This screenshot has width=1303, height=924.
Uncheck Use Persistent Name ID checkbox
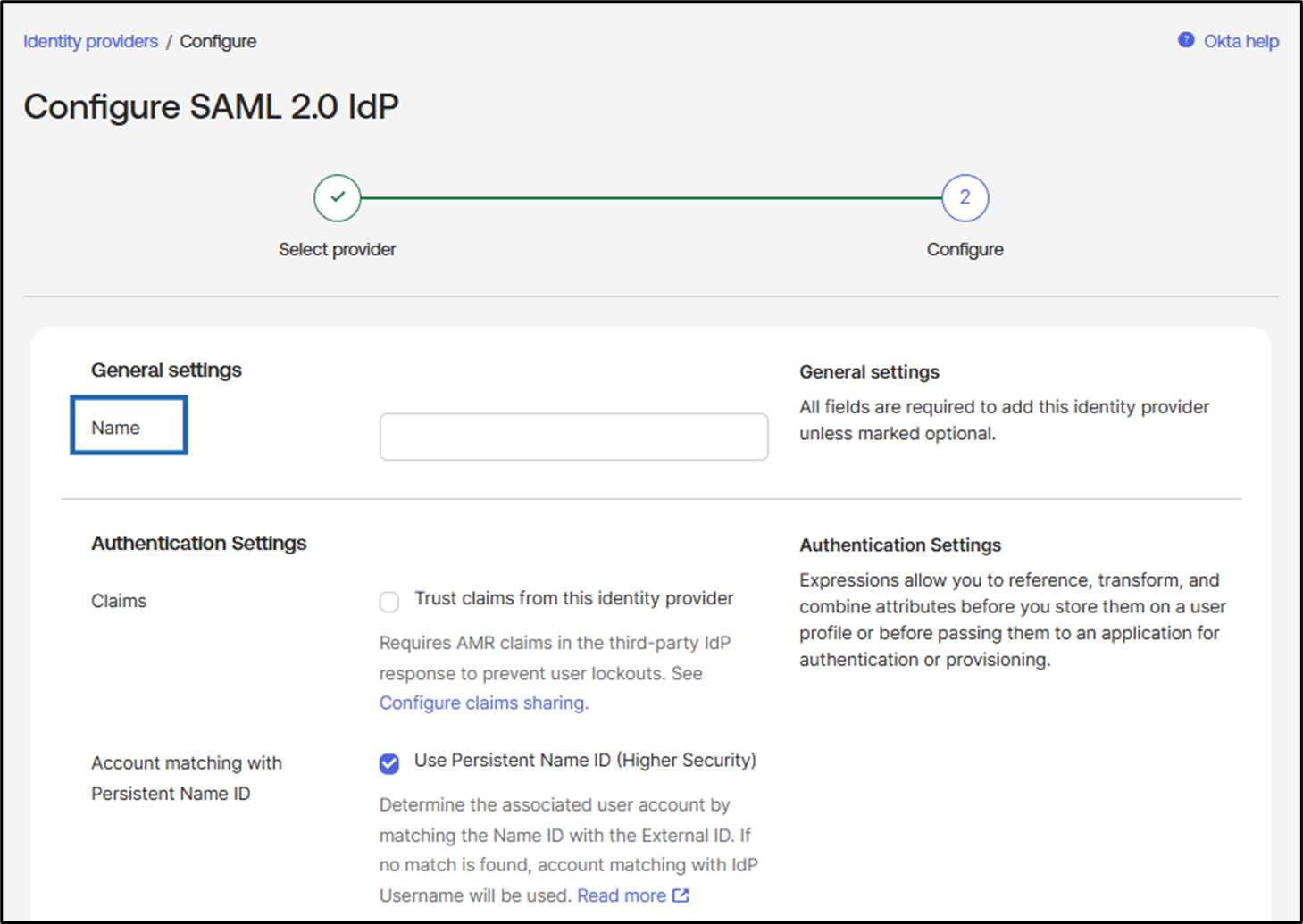click(x=389, y=763)
